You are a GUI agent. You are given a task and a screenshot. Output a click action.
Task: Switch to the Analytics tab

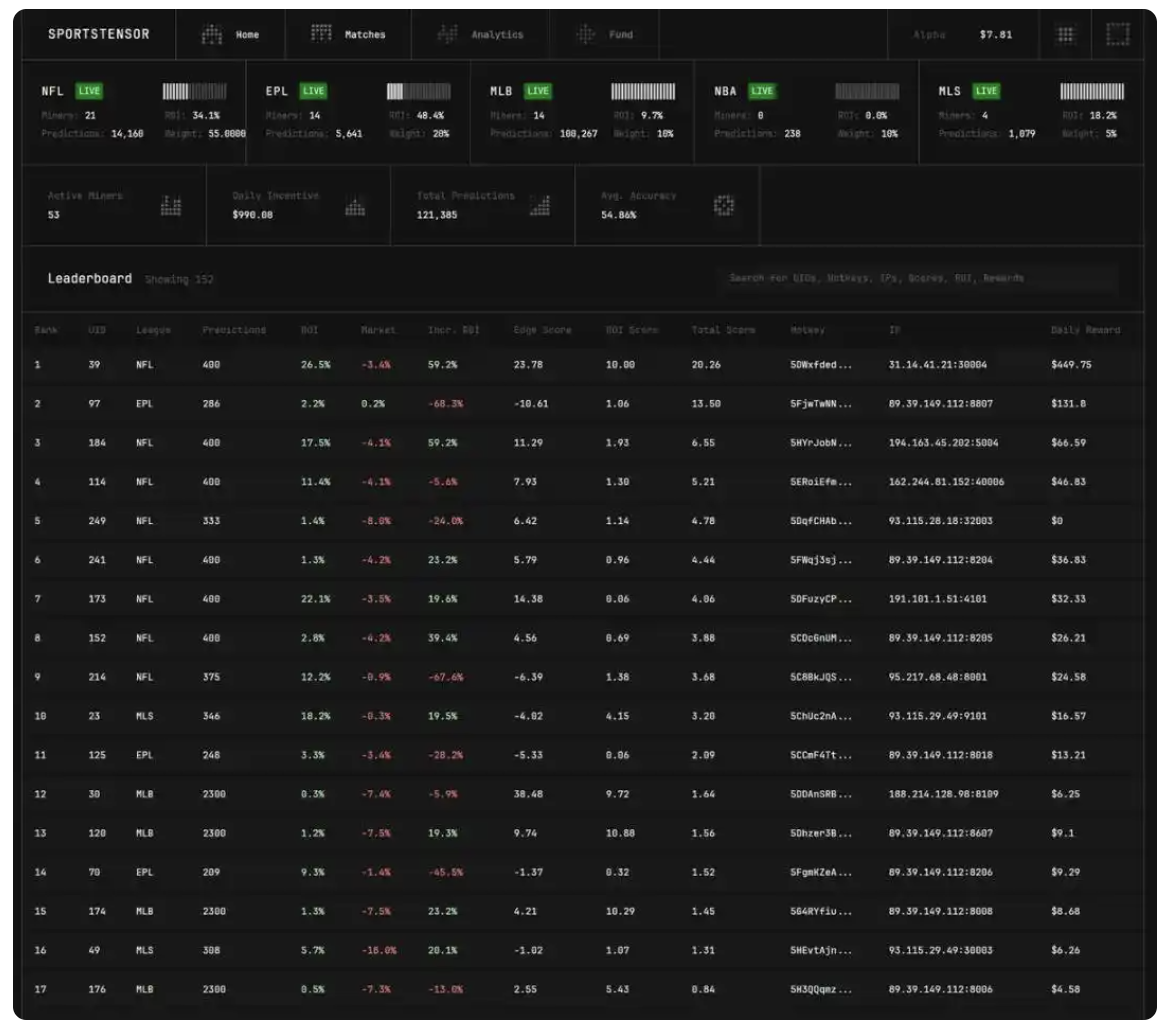click(497, 35)
